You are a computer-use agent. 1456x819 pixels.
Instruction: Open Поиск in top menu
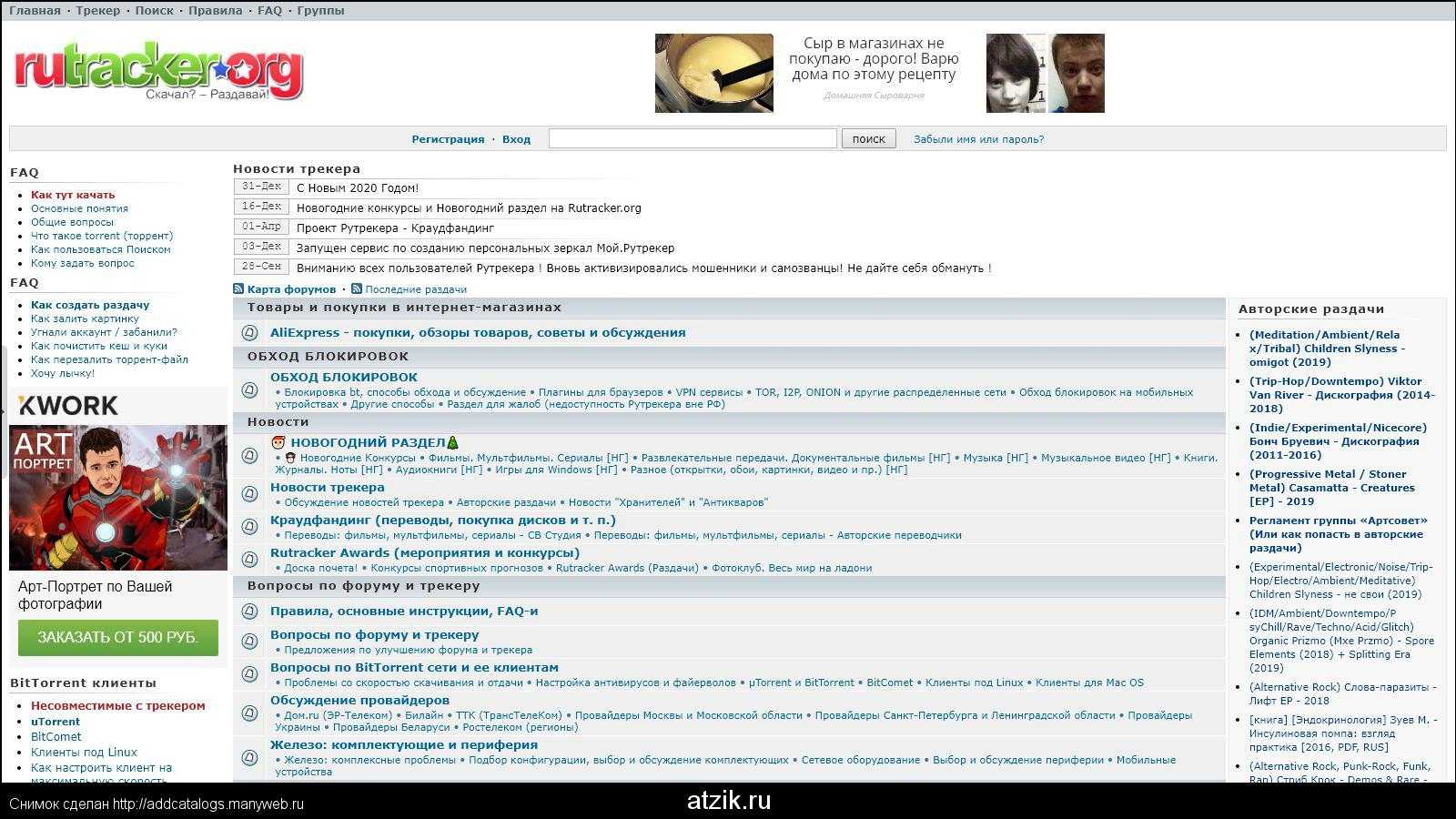pyautogui.click(x=154, y=11)
